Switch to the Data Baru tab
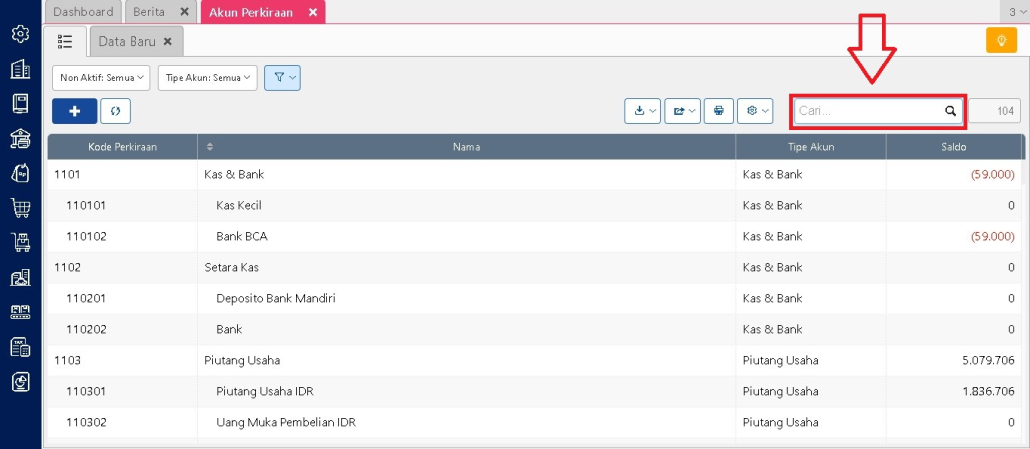Viewport: 1030px width, 449px height. (125, 41)
